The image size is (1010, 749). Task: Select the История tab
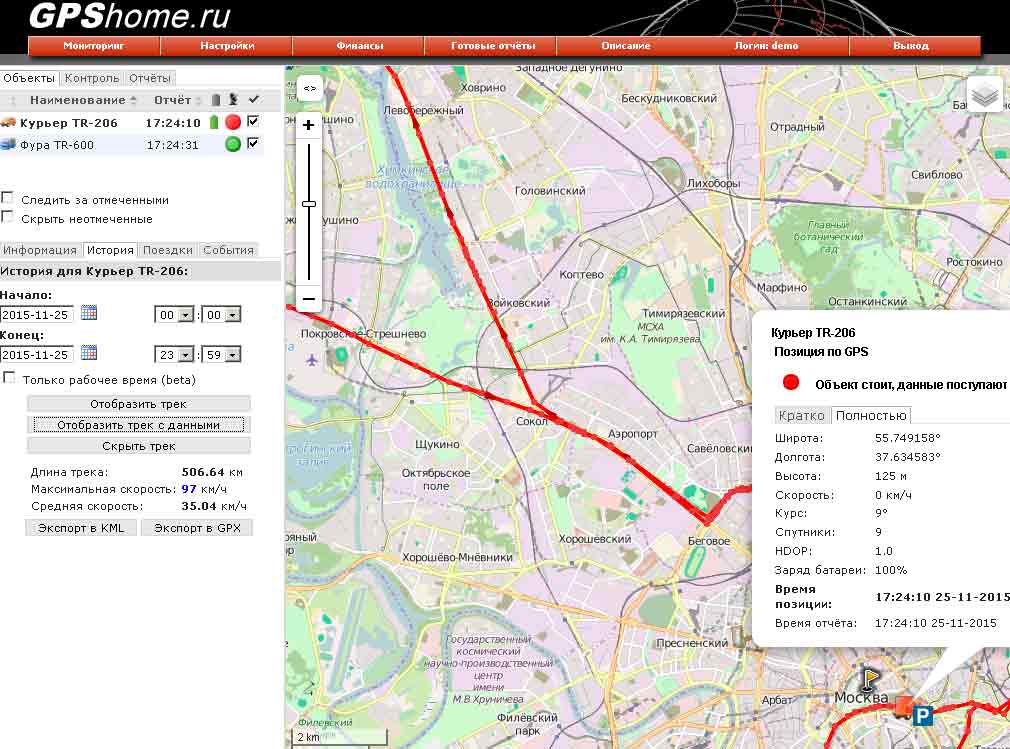(x=110, y=250)
